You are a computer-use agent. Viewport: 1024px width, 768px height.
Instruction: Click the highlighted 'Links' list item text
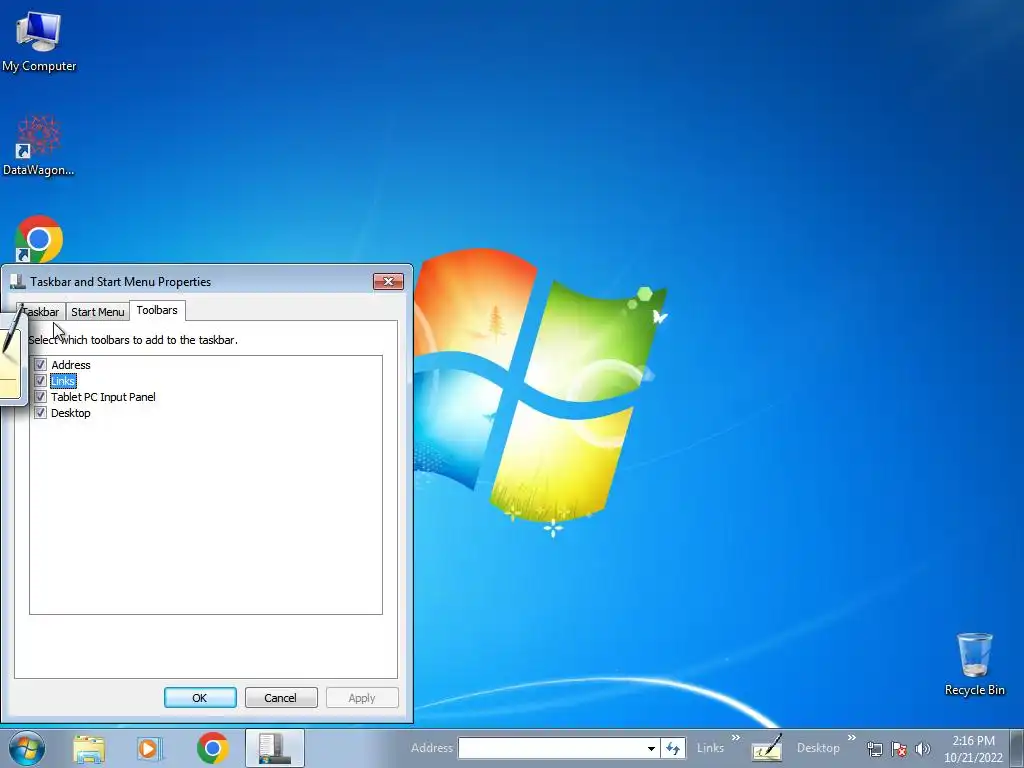63,381
